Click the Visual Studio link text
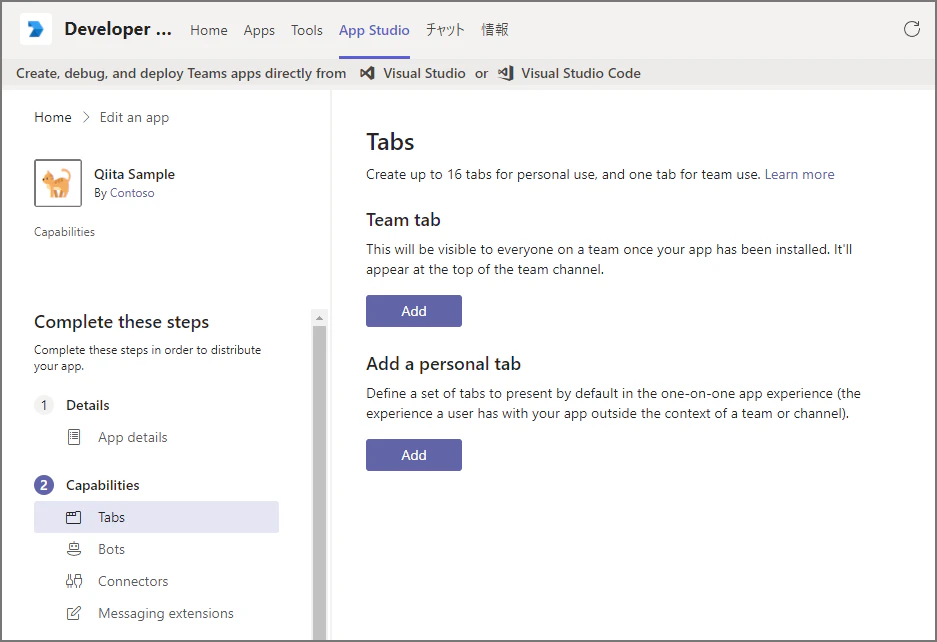Image resolution: width=937 pixels, height=642 pixels. (424, 73)
